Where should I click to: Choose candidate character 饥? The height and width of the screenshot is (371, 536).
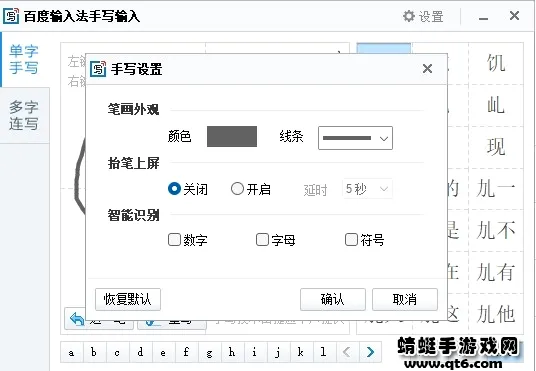point(496,63)
